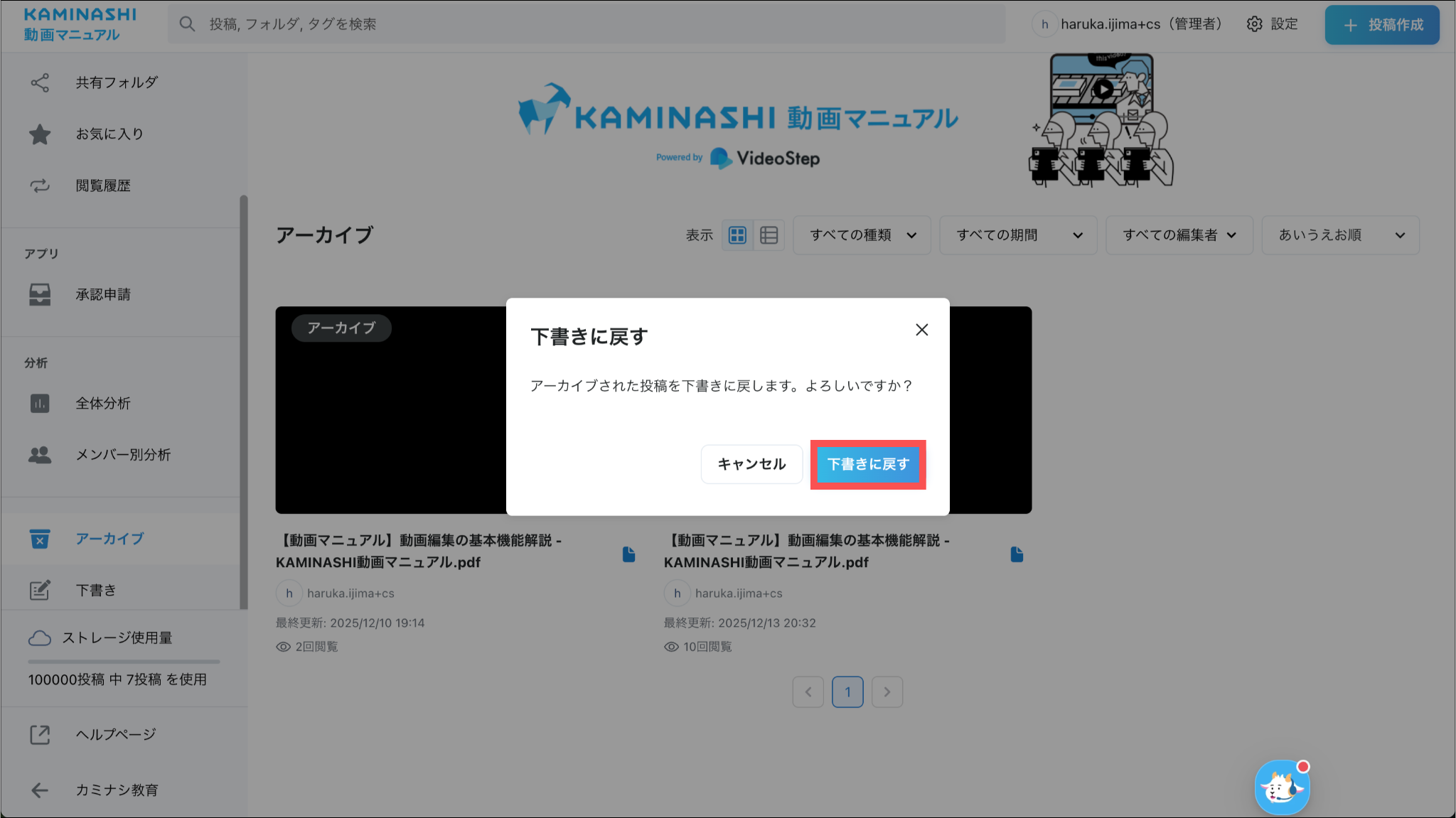Click the 共有フォルダ share icon
The width and height of the screenshot is (1456, 818).
[40, 82]
